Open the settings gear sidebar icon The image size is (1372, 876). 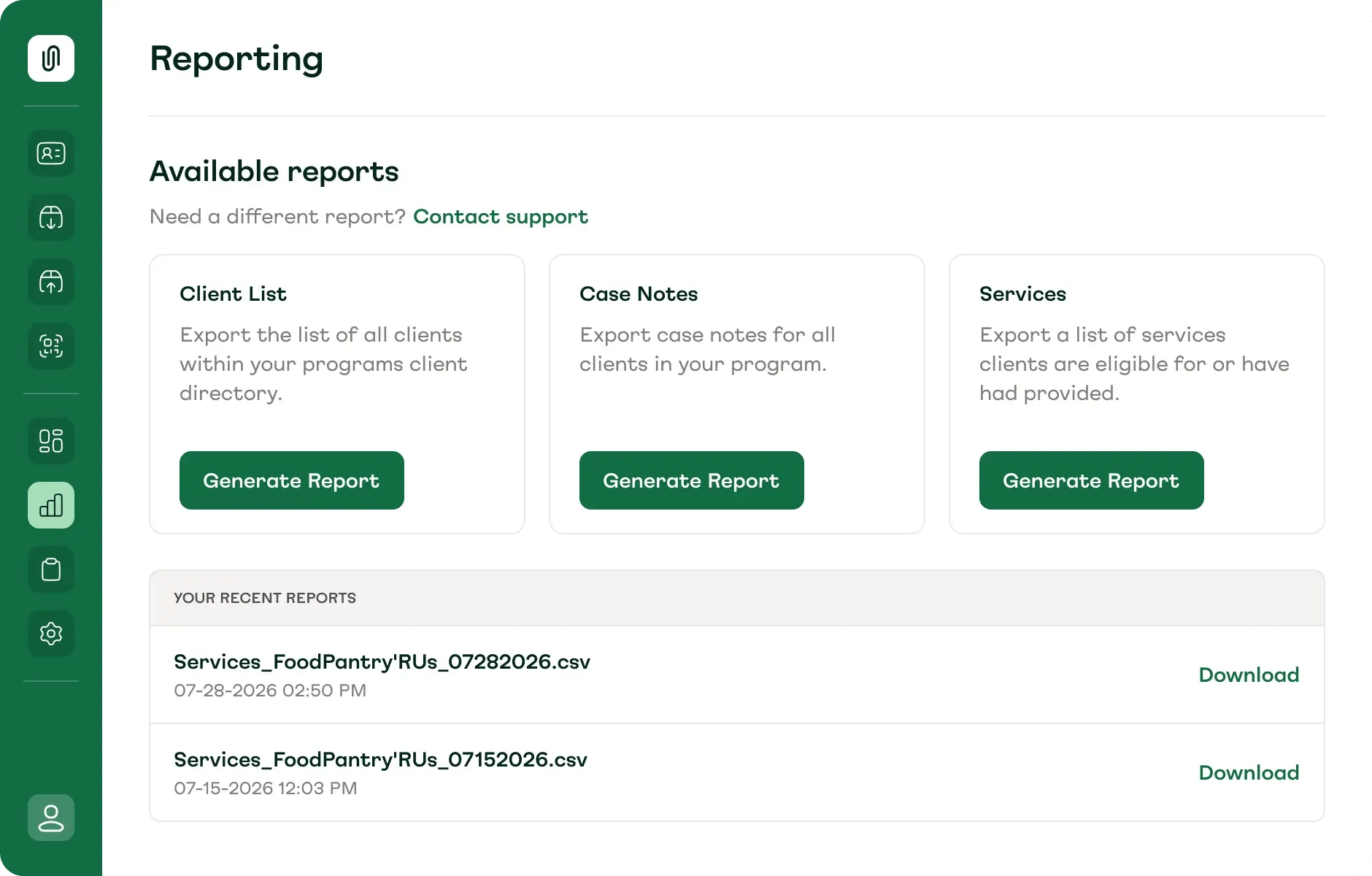tap(51, 634)
